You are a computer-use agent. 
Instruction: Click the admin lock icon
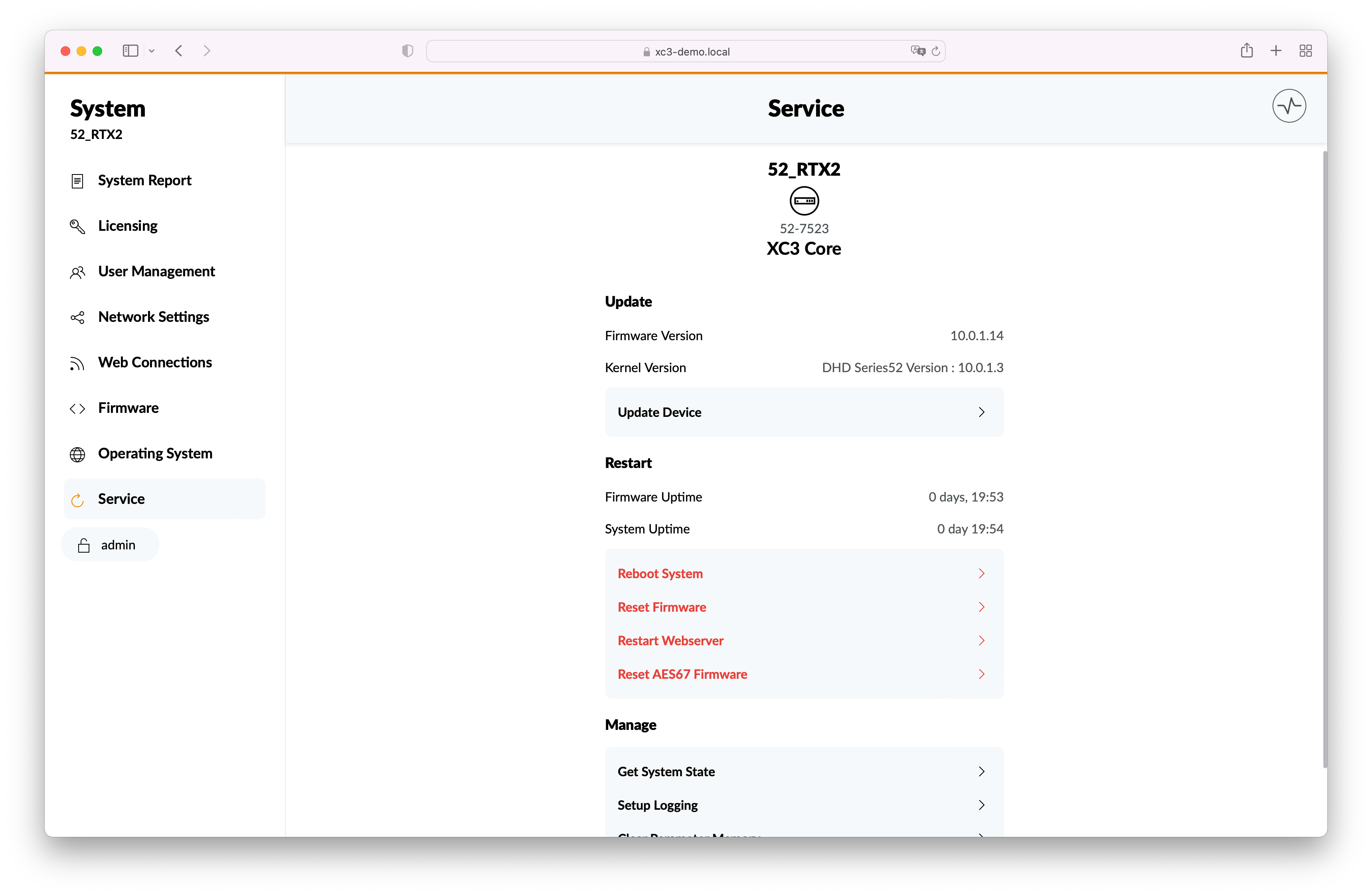click(x=83, y=545)
